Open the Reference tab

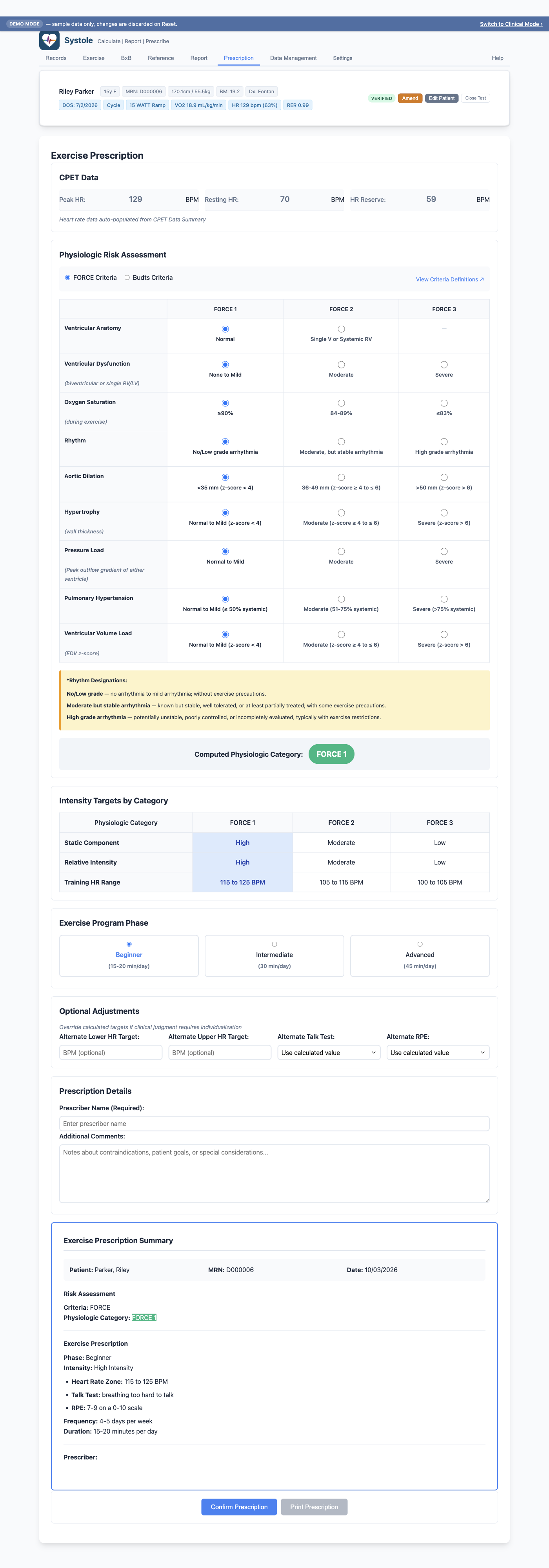click(x=161, y=58)
